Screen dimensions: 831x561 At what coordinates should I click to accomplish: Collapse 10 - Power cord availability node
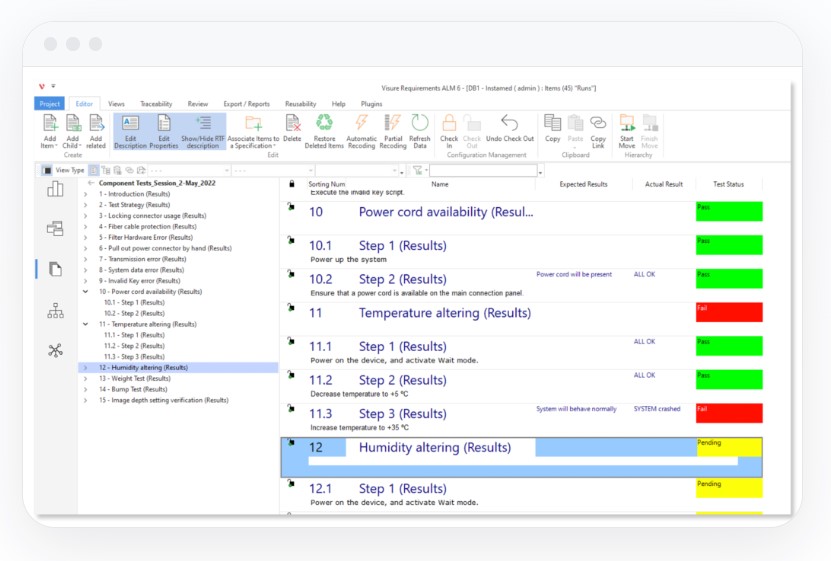pyautogui.click(x=85, y=292)
